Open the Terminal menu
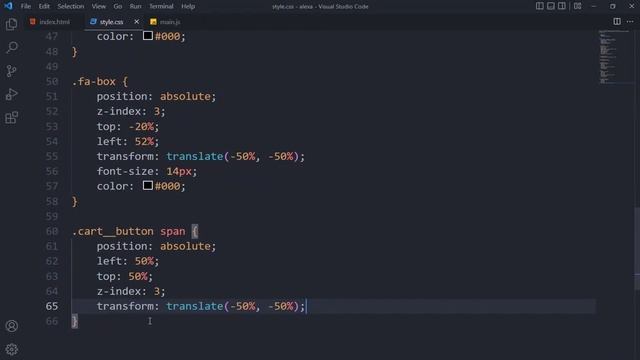This screenshot has height=360, width=640. (161, 6)
